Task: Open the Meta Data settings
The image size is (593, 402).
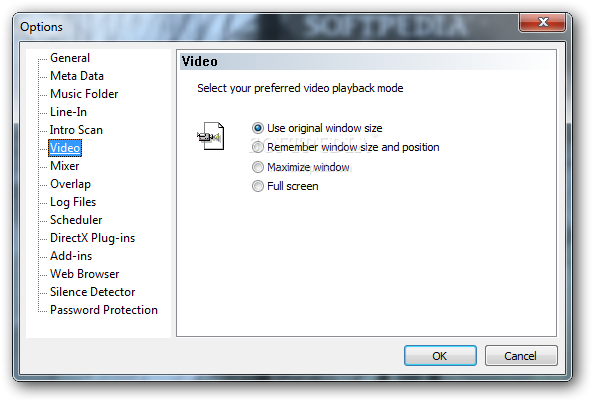Action: [77, 76]
